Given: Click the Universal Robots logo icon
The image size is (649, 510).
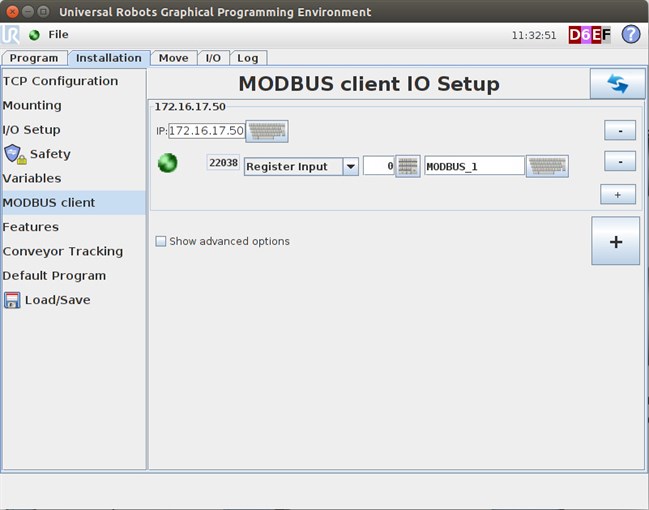Looking at the screenshot, I should [x=10, y=35].
